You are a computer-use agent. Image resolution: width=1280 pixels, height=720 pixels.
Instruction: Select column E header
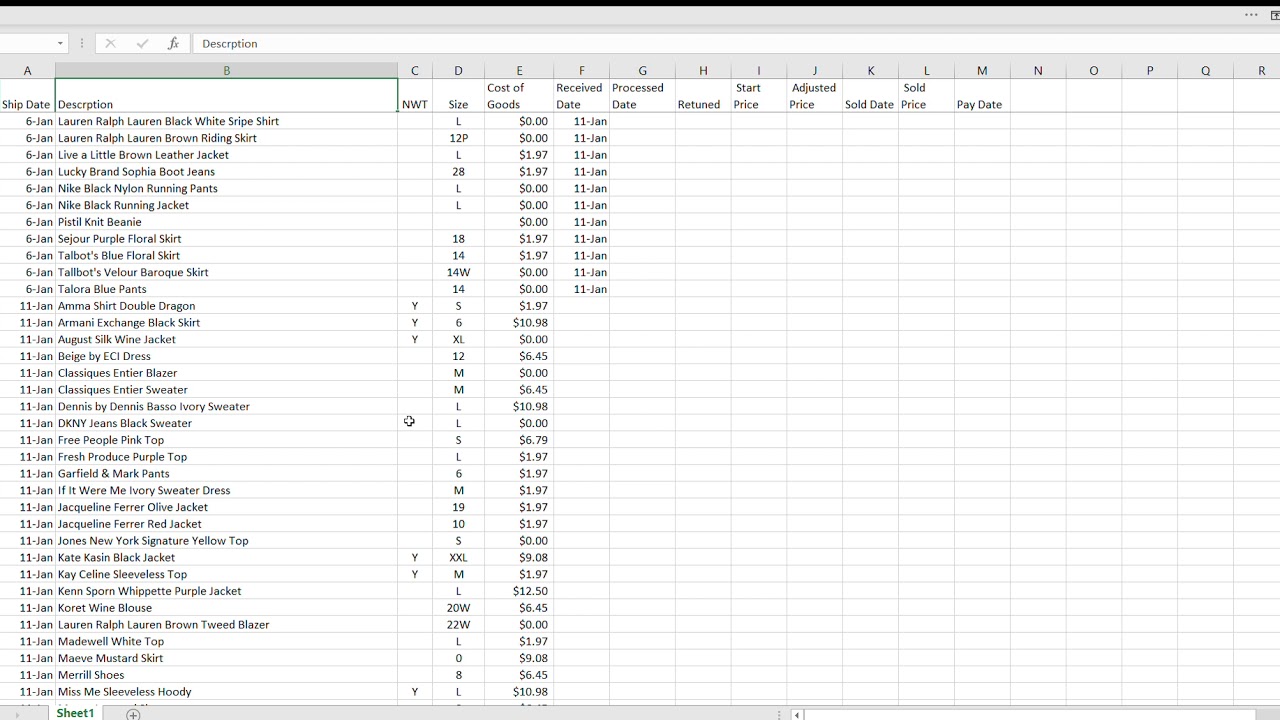519,70
